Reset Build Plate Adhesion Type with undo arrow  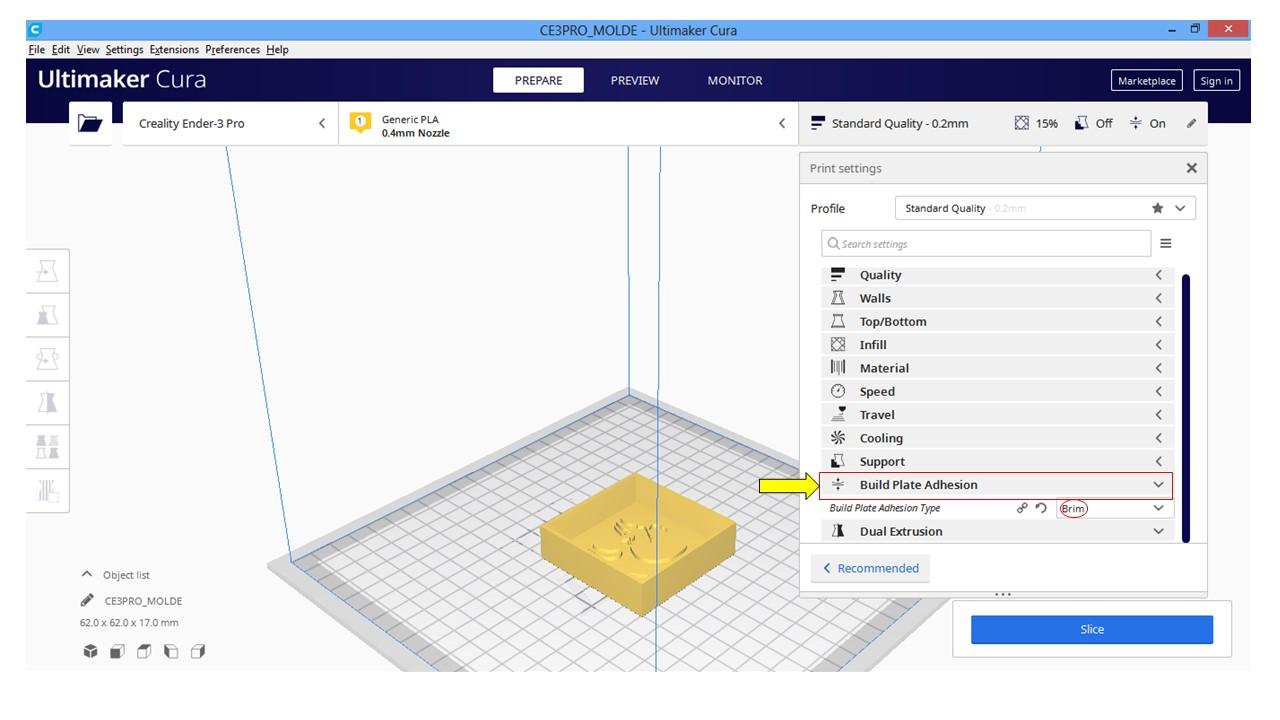point(1041,508)
